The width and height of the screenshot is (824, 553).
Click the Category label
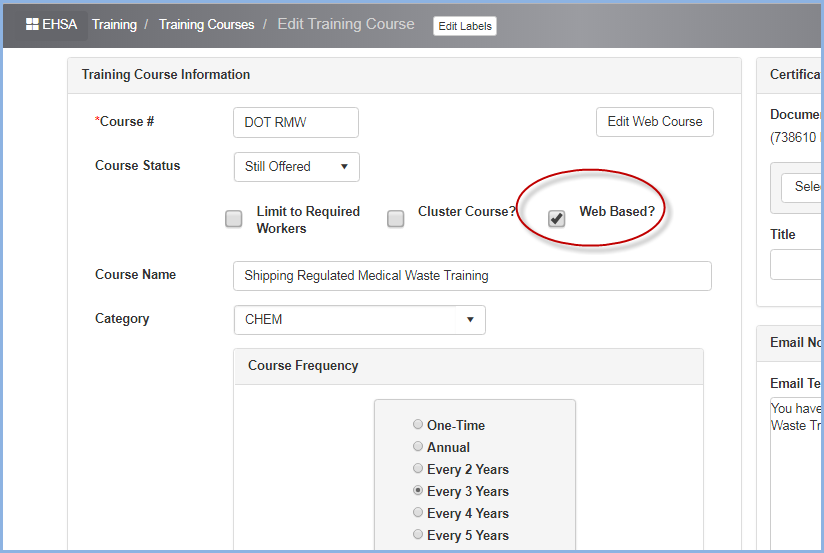(122, 319)
